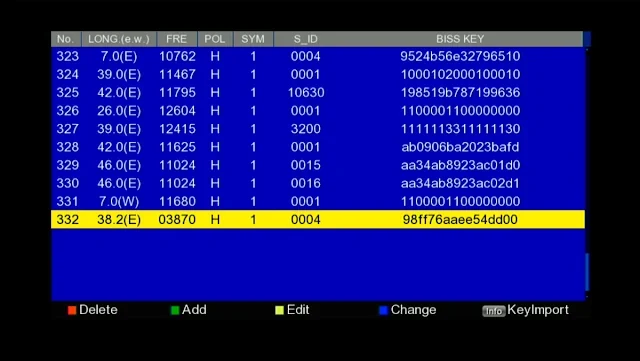The width and height of the screenshot is (640, 361).
Task: Click BISS key 9524b56e32796510
Action: 460,56
